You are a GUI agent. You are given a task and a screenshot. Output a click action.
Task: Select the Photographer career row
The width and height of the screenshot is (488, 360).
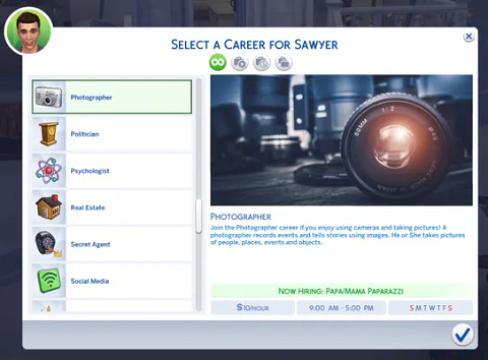(x=112, y=97)
